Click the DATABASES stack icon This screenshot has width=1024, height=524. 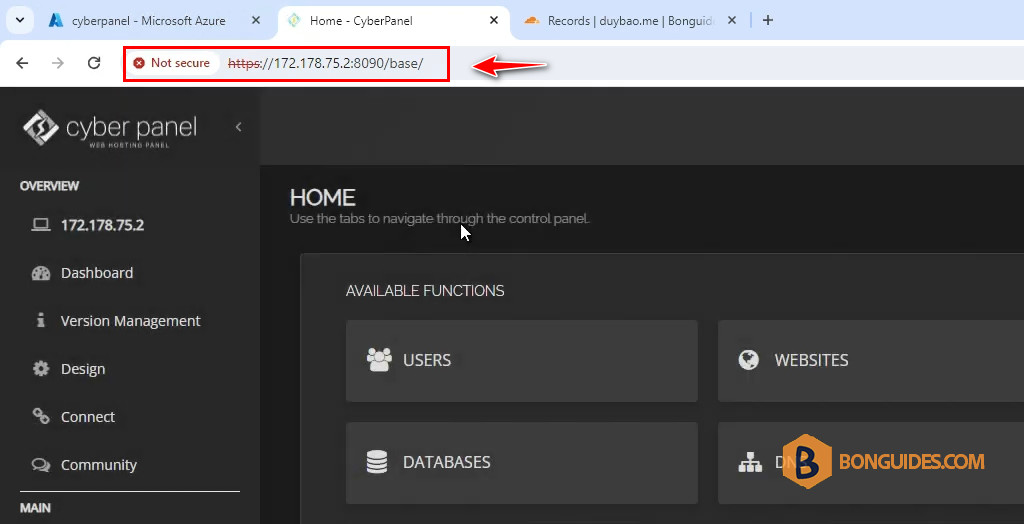377,462
